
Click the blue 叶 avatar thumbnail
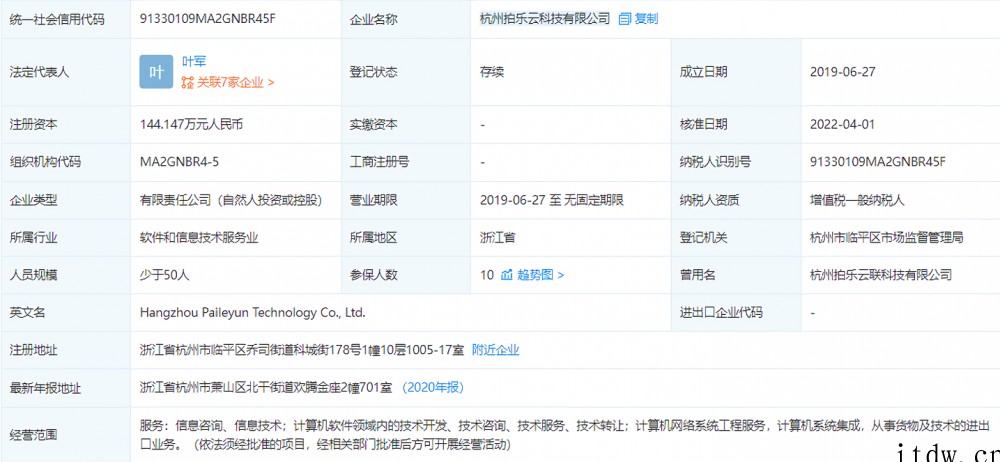[156, 72]
